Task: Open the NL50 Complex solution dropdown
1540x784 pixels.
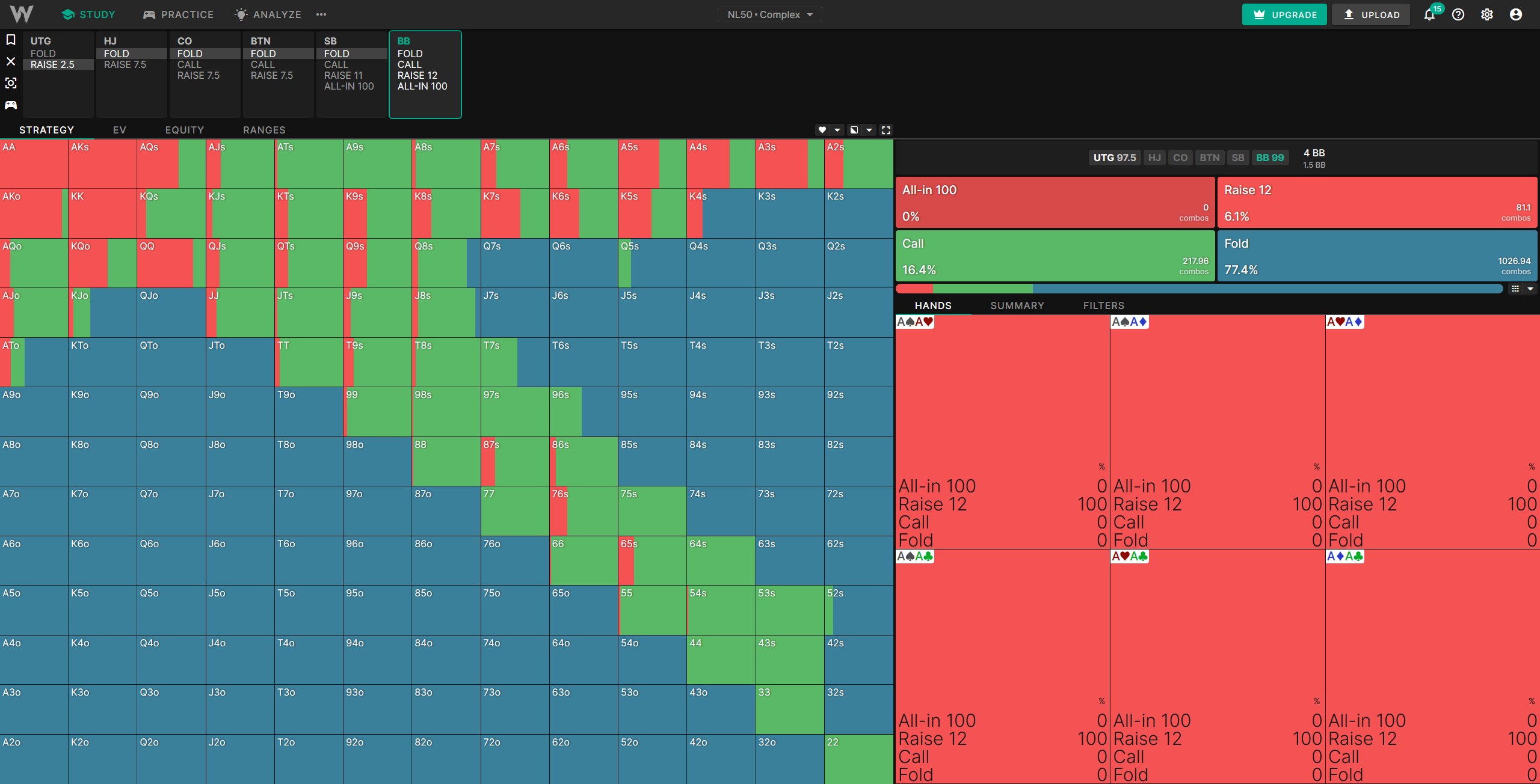Action: (769, 14)
